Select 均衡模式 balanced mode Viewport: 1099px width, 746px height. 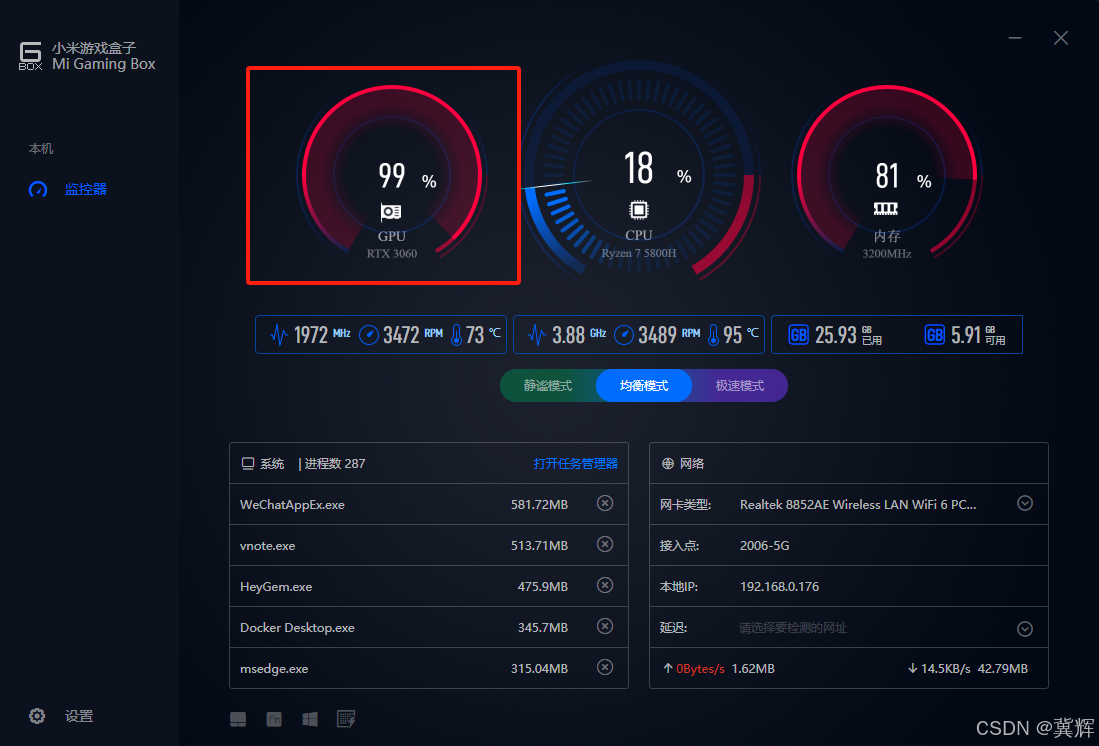click(643, 386)
